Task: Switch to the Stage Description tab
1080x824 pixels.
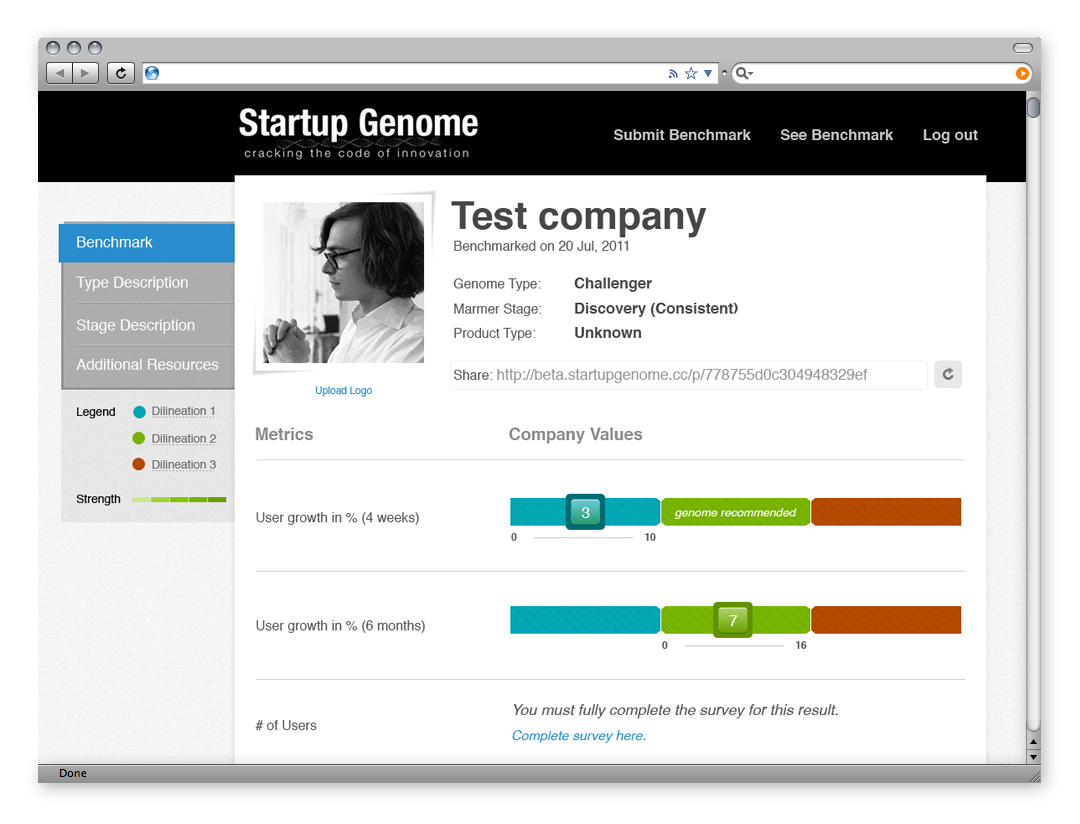Action: tap(148, 325)
